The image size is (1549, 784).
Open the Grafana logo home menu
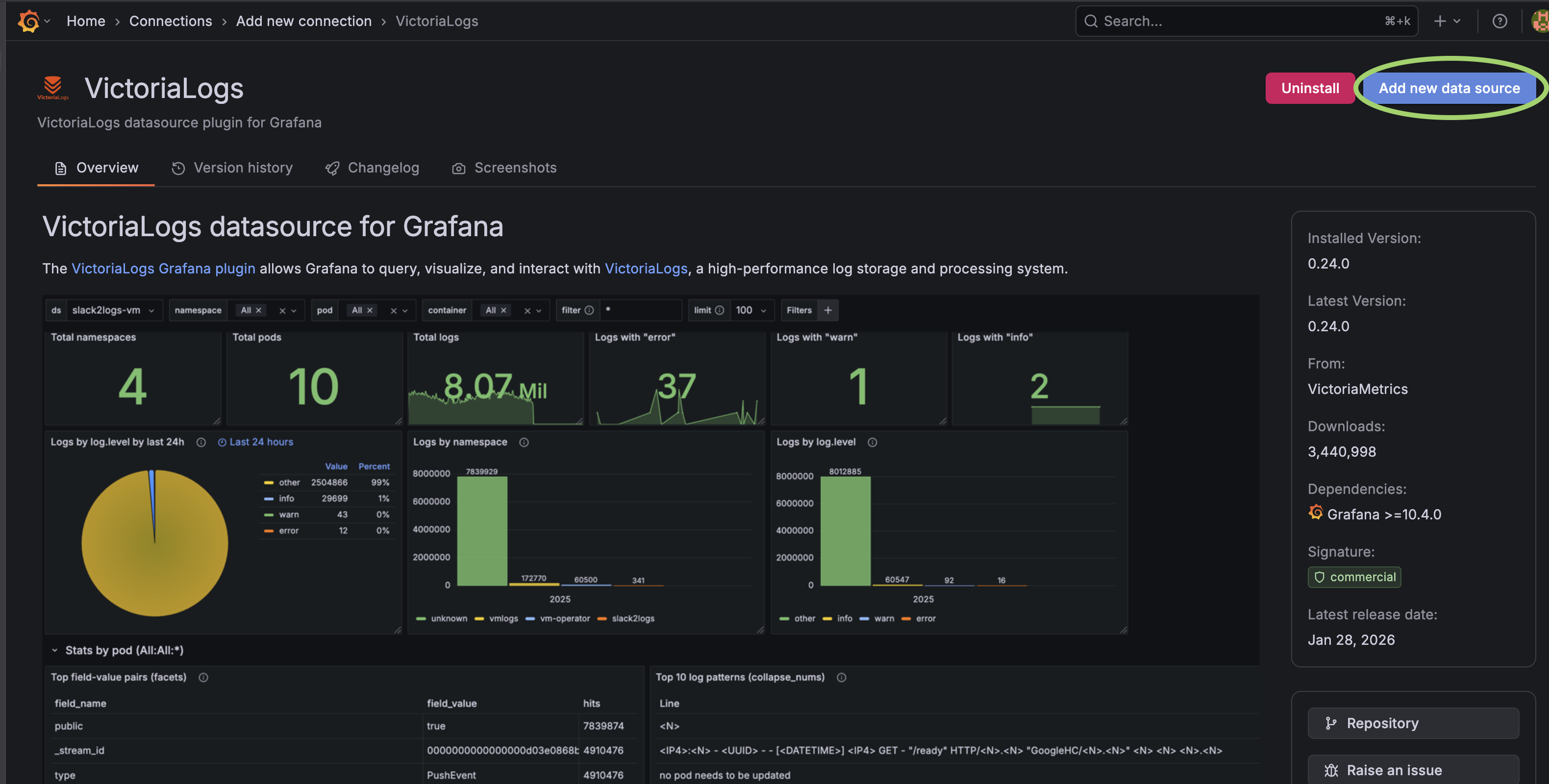click(33, 21)
